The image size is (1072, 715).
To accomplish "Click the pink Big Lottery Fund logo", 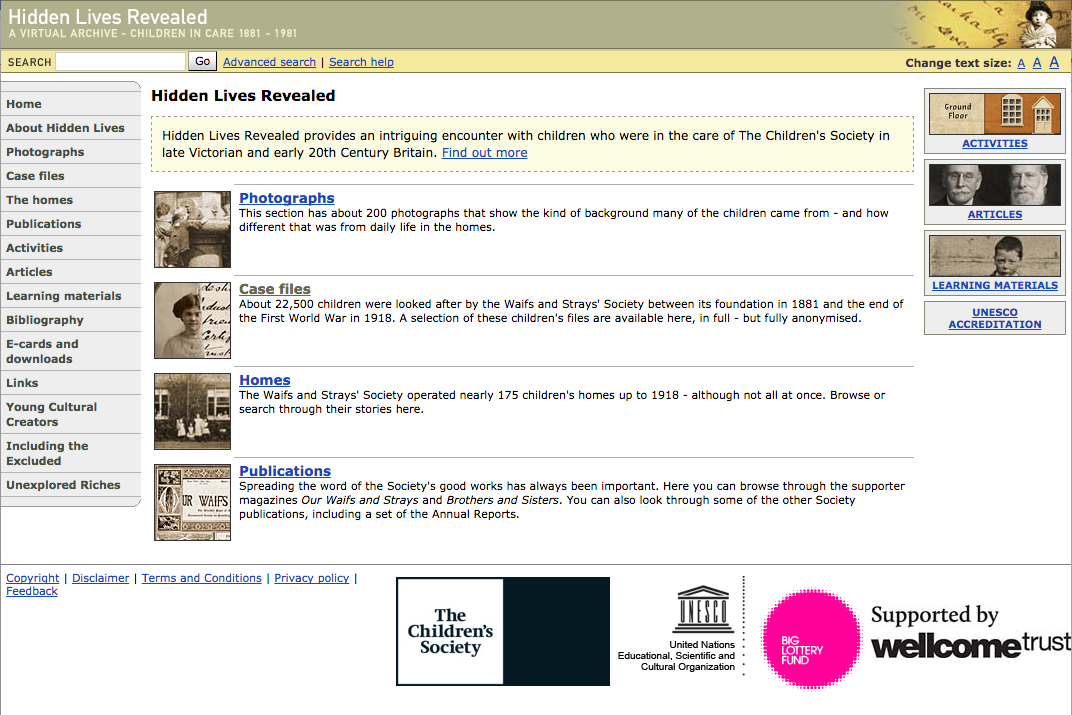I will tap(811, 639).
